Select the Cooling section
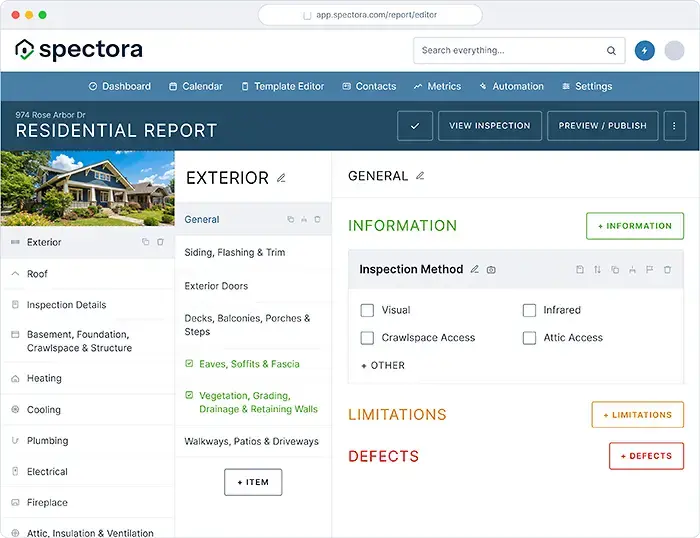700x538 pixels. point(88,409)
